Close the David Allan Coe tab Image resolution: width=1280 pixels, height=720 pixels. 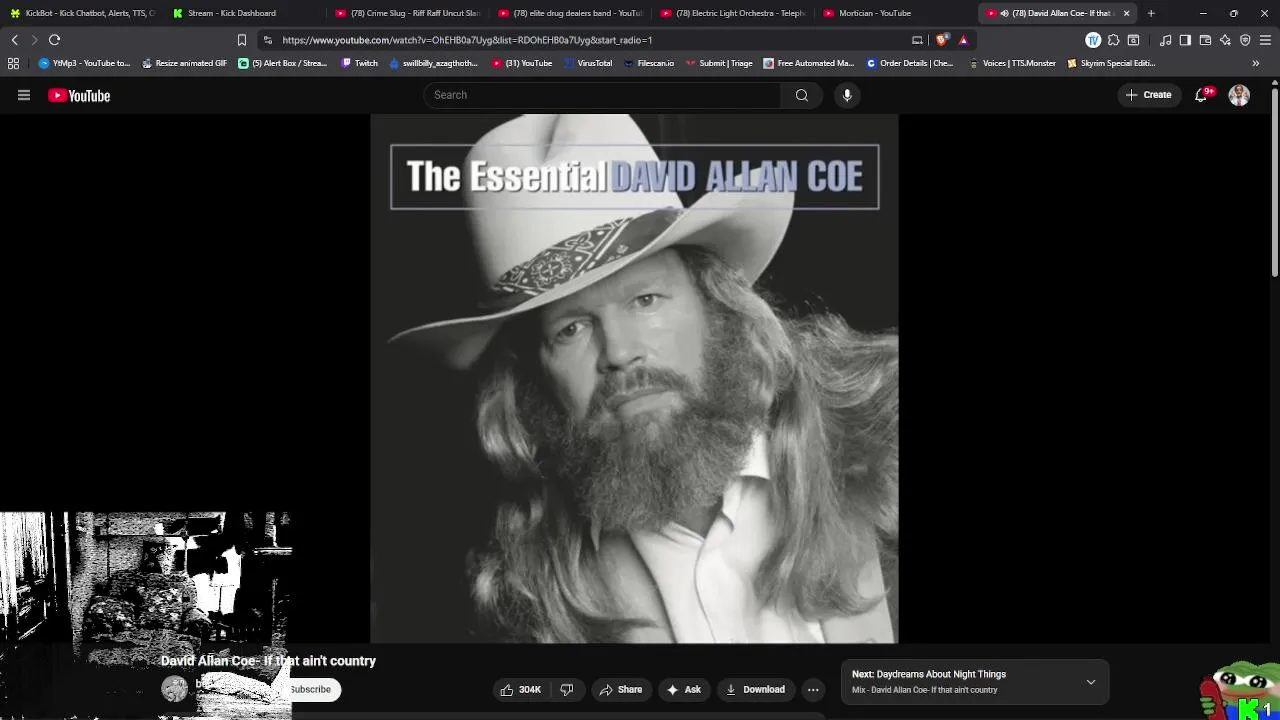pos(1126,13)
